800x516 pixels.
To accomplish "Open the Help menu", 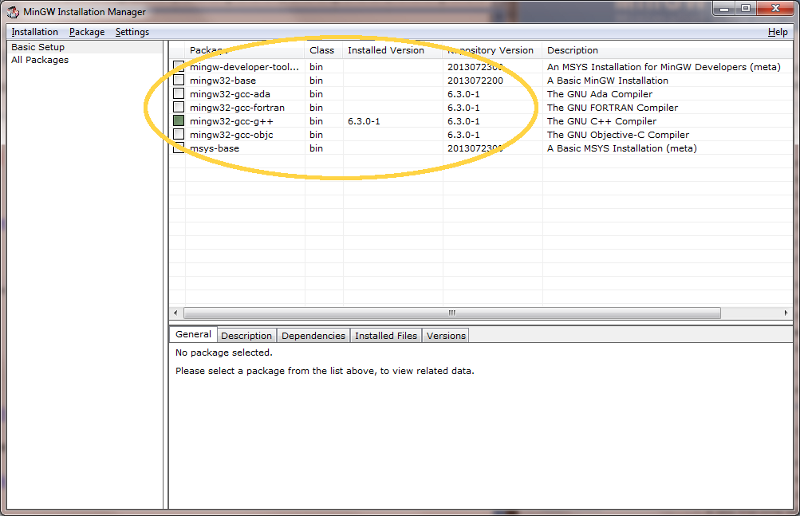I will [x=778, y=32].
